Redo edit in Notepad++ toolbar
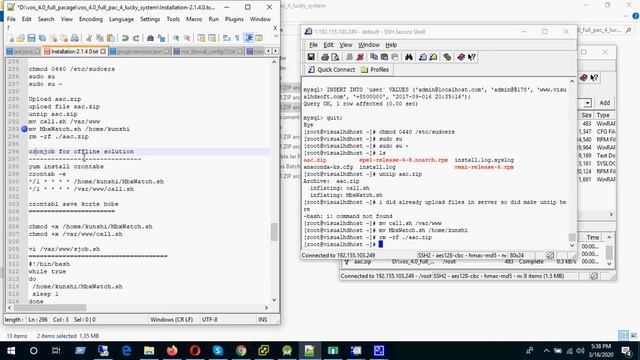Screen dimensions: 640x360 click(136, 38)
